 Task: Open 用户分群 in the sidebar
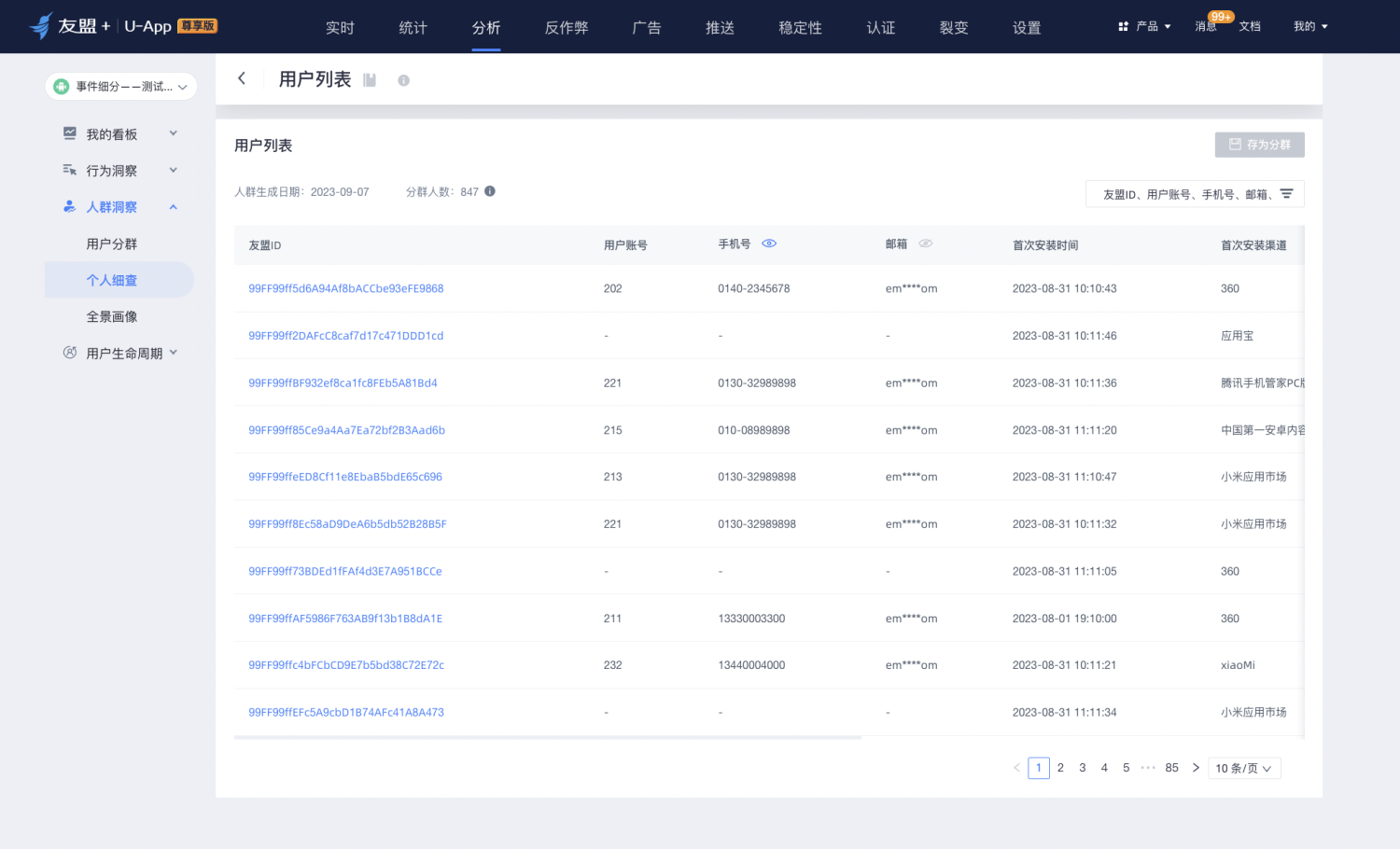click(x=112, y=244)
